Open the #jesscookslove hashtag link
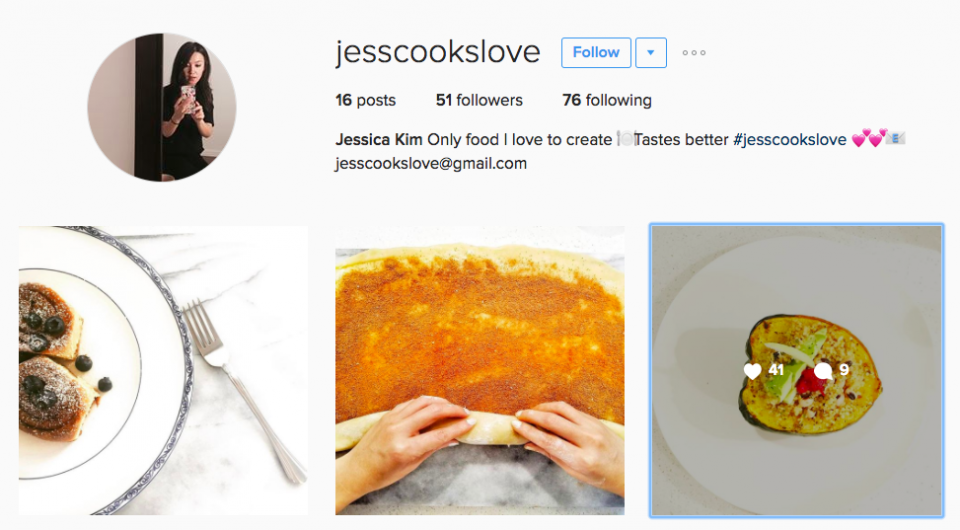 click(x=789, y=140)
